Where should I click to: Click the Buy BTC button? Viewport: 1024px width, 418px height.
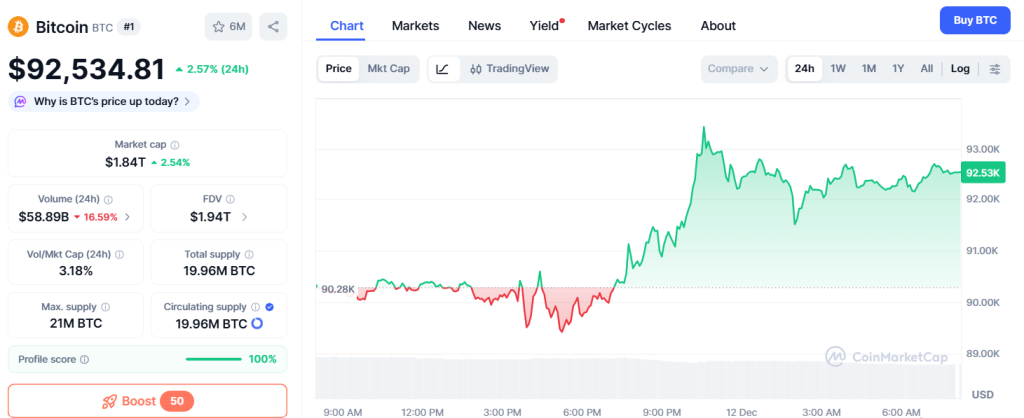[x=975, y=20]
